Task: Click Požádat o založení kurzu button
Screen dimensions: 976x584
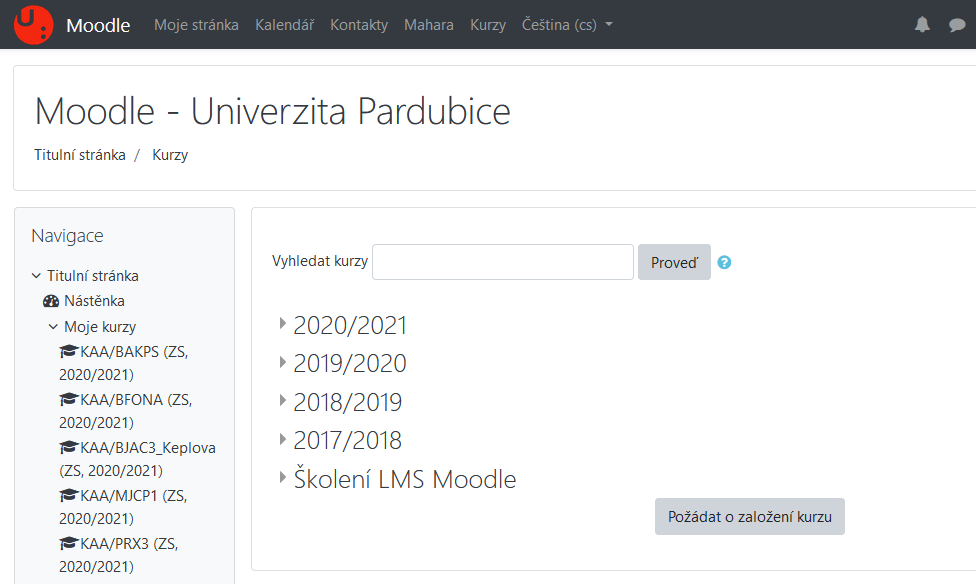Action: [x=749, y=516]
